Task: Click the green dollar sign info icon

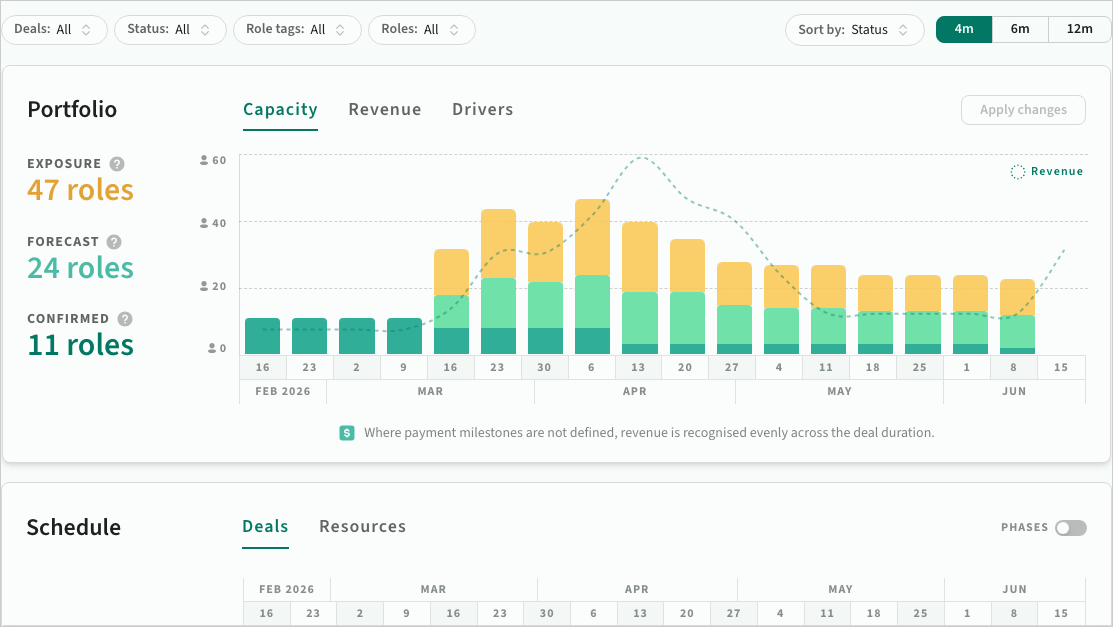Action: click(x=347, y=433)
